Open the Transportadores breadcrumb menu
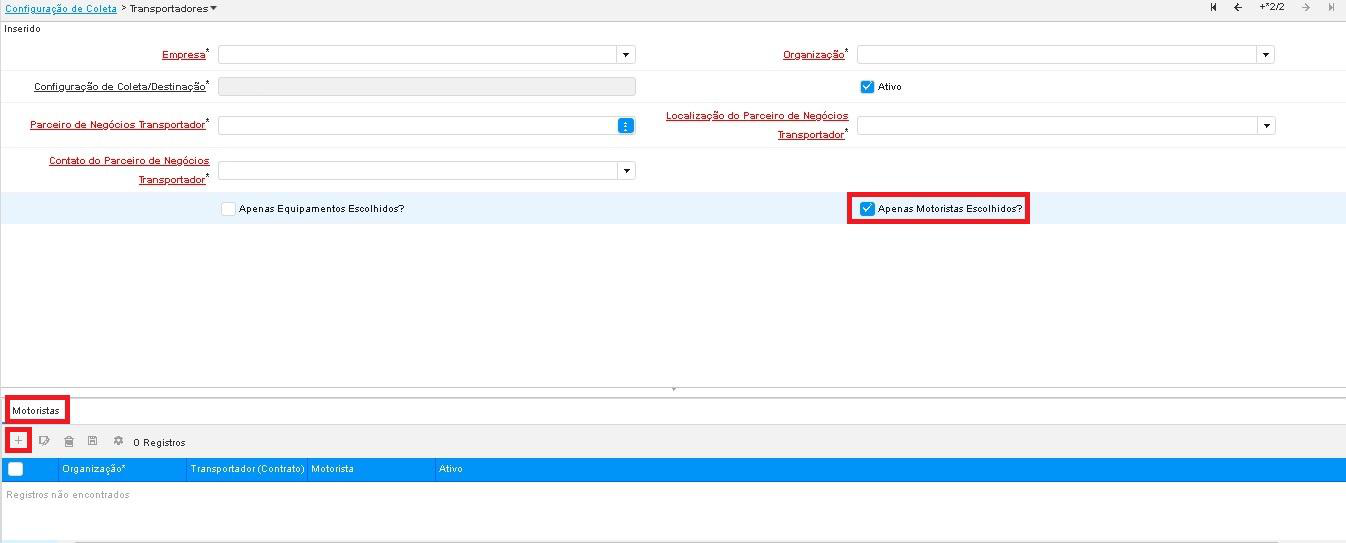 pyautogui.click(x=174, y=8)
